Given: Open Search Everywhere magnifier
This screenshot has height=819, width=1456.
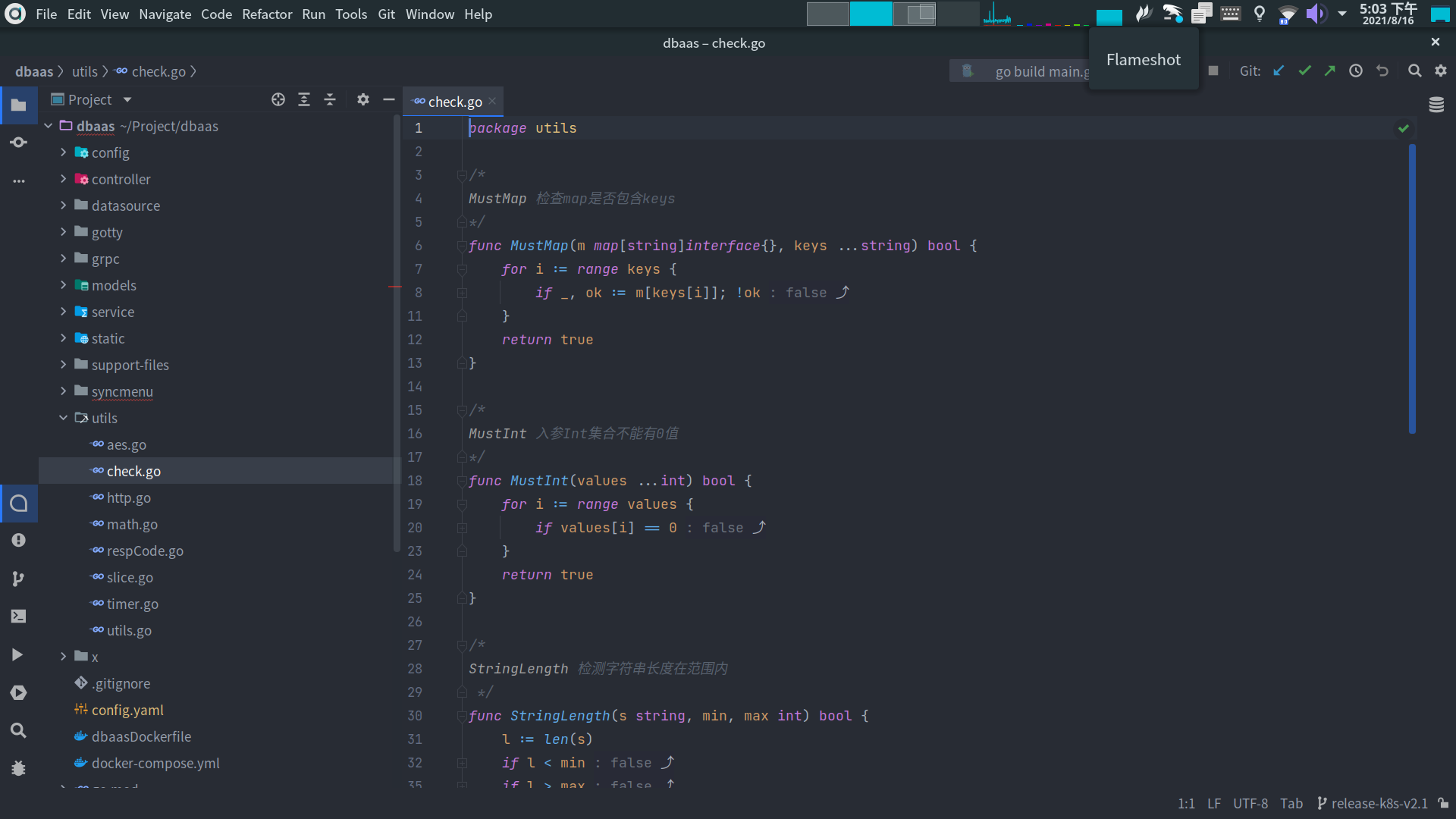Looking at the screenshot, I should [x=1415, y=71].
